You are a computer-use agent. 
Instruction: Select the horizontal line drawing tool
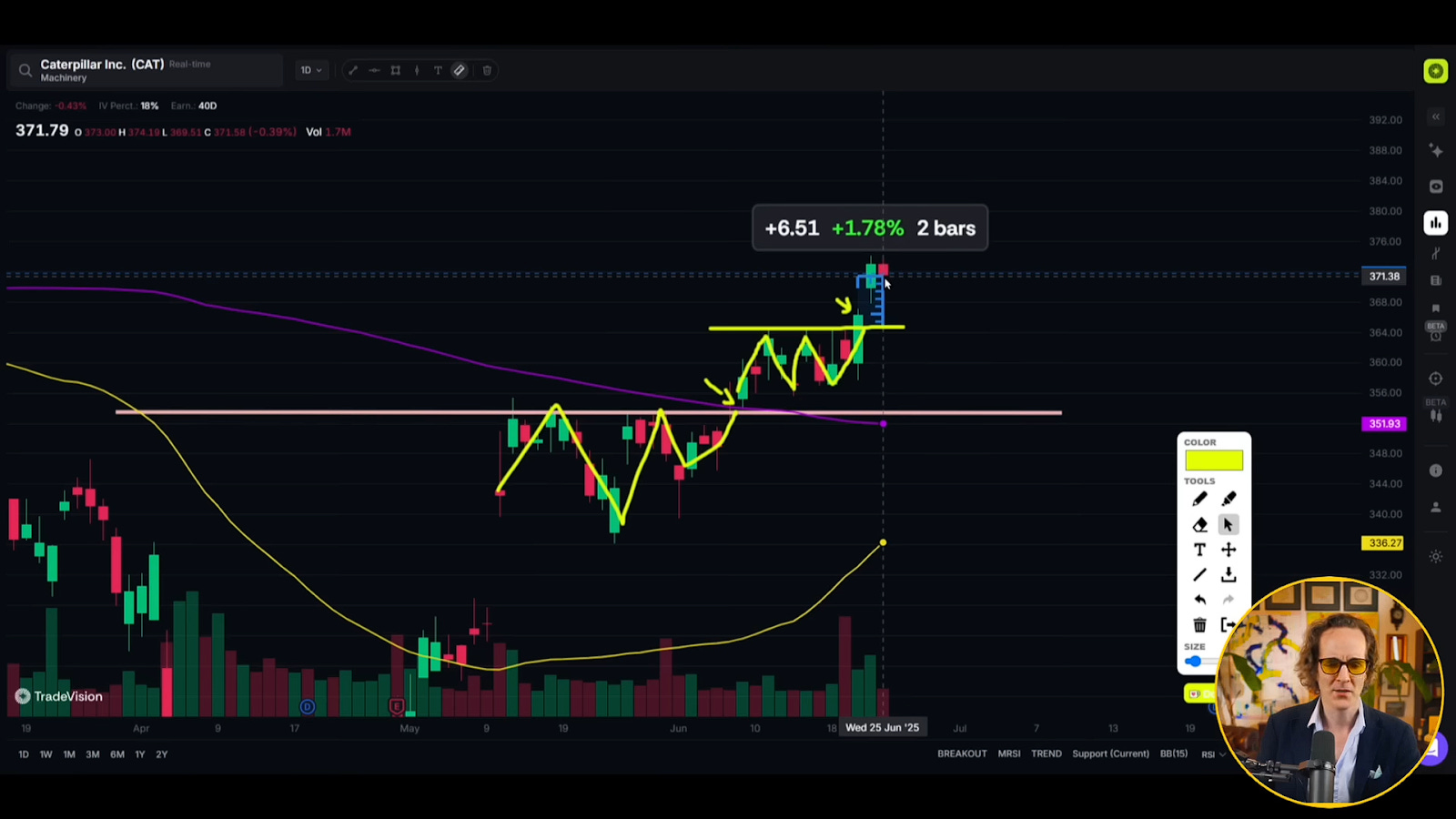coord(374,70)
